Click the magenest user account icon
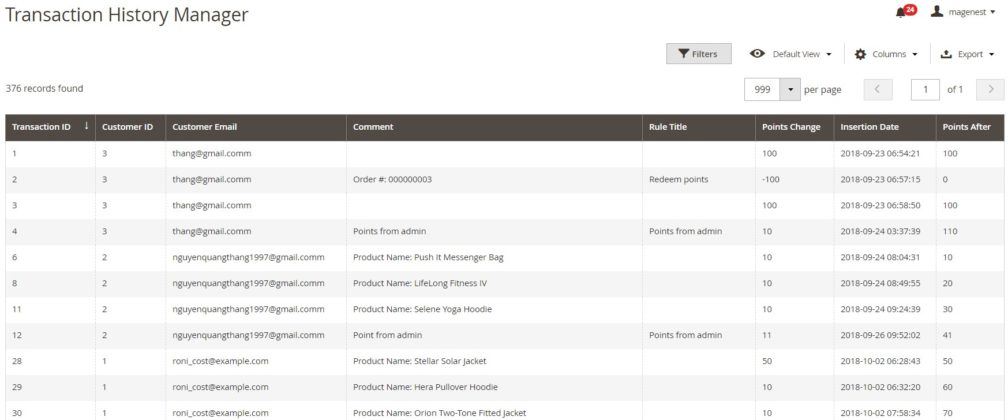1008x420 pixels. (x=936, y=11)
